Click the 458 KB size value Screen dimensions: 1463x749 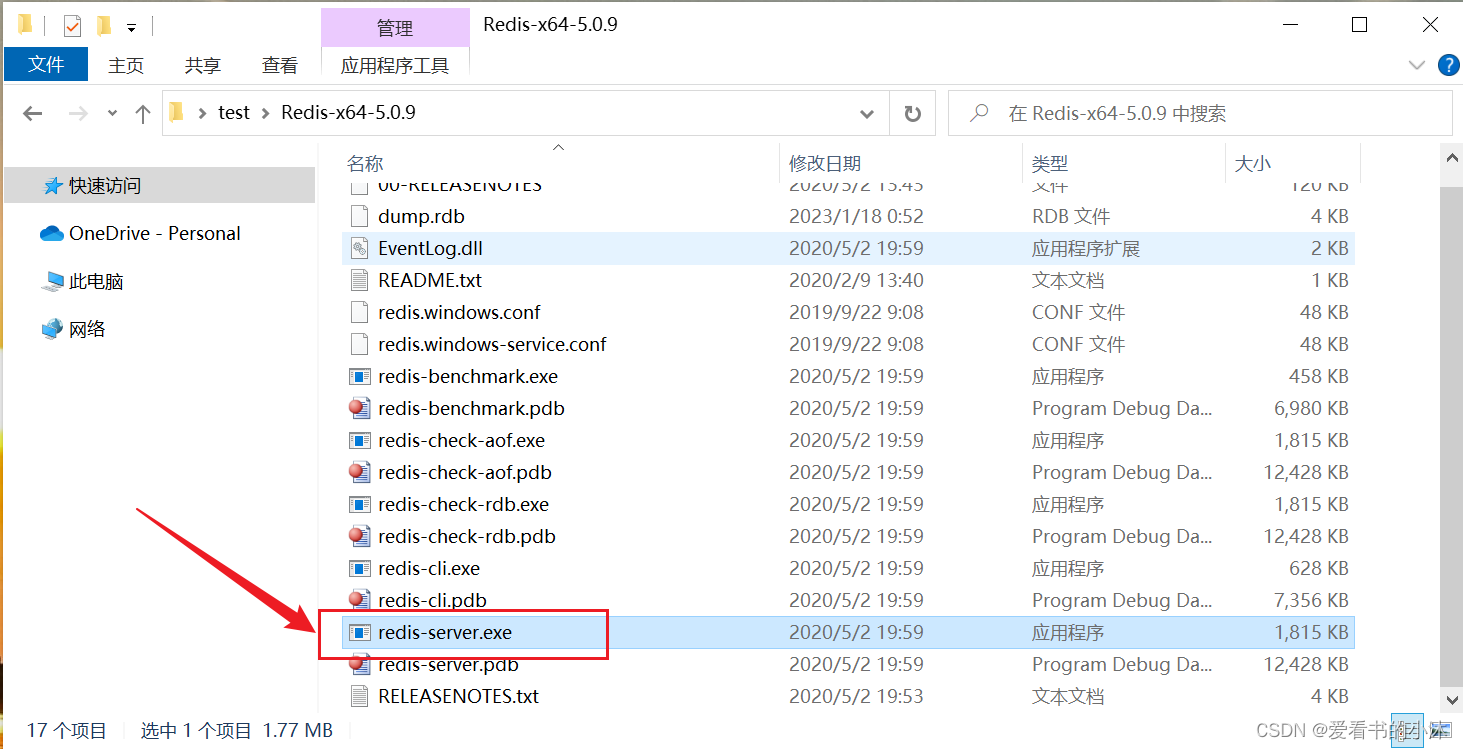click(x=1318, y=376)
